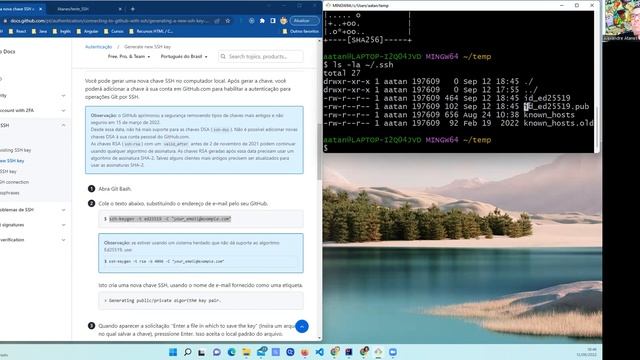
Task: Click the Atualizar browser update button
Action: pos(304,21)
